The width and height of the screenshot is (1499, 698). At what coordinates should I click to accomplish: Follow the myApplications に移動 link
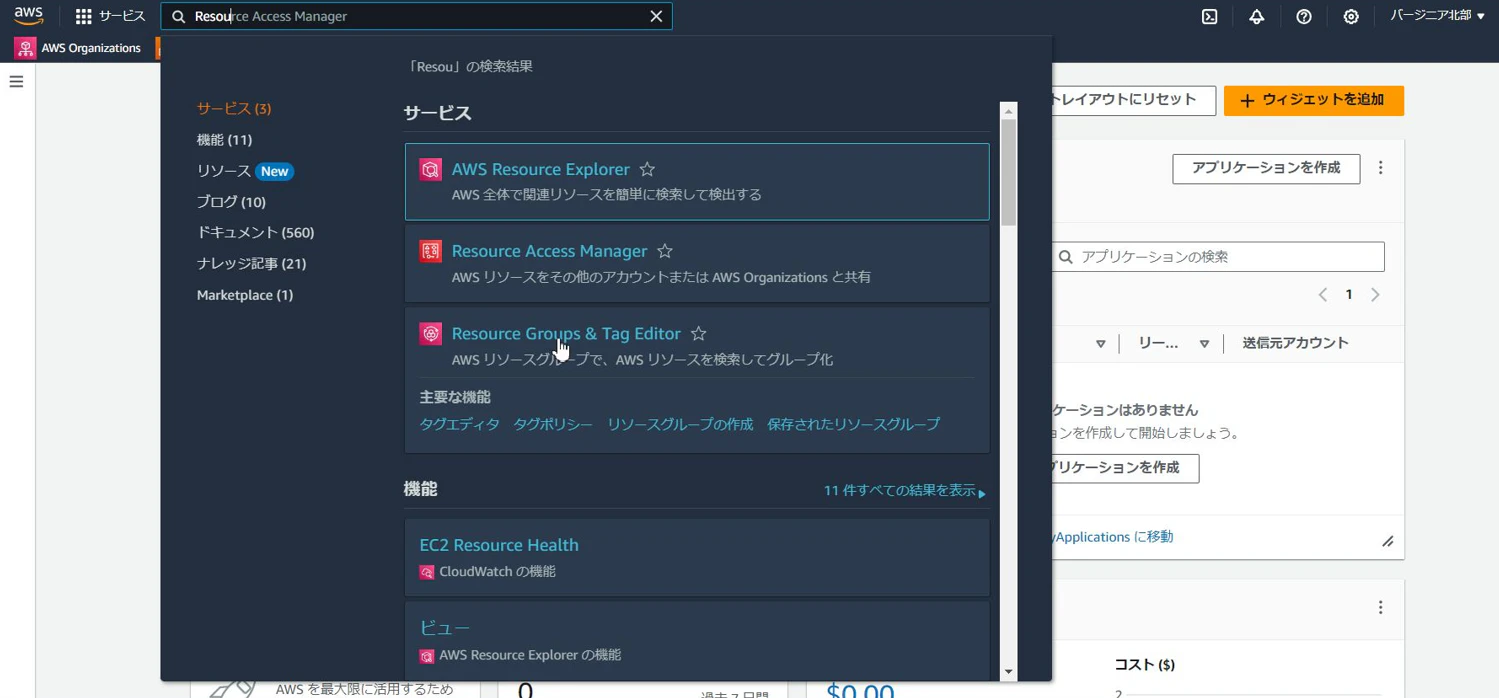(x=1113, y=537)
